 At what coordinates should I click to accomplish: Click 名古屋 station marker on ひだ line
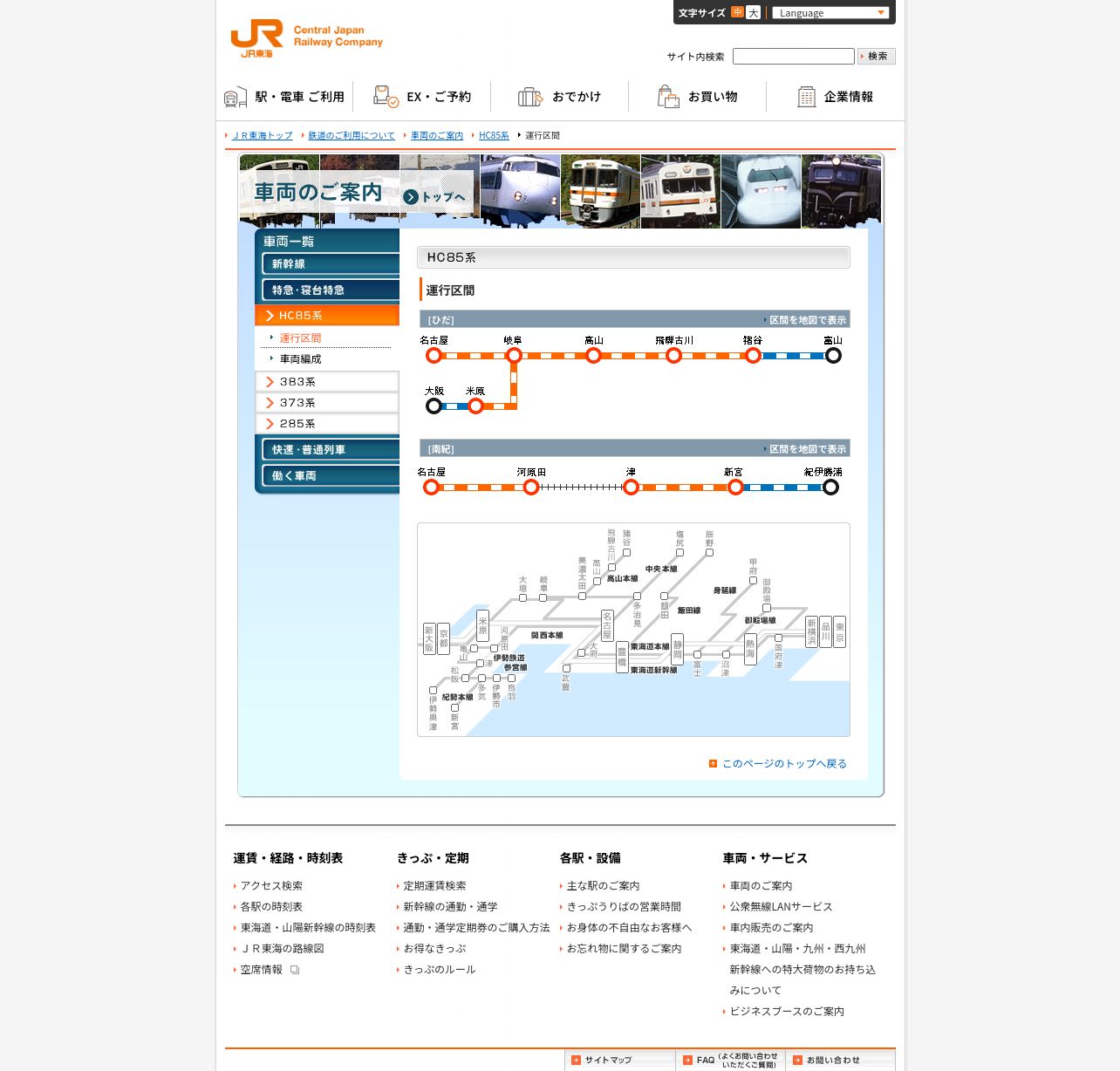coord(434,355)
